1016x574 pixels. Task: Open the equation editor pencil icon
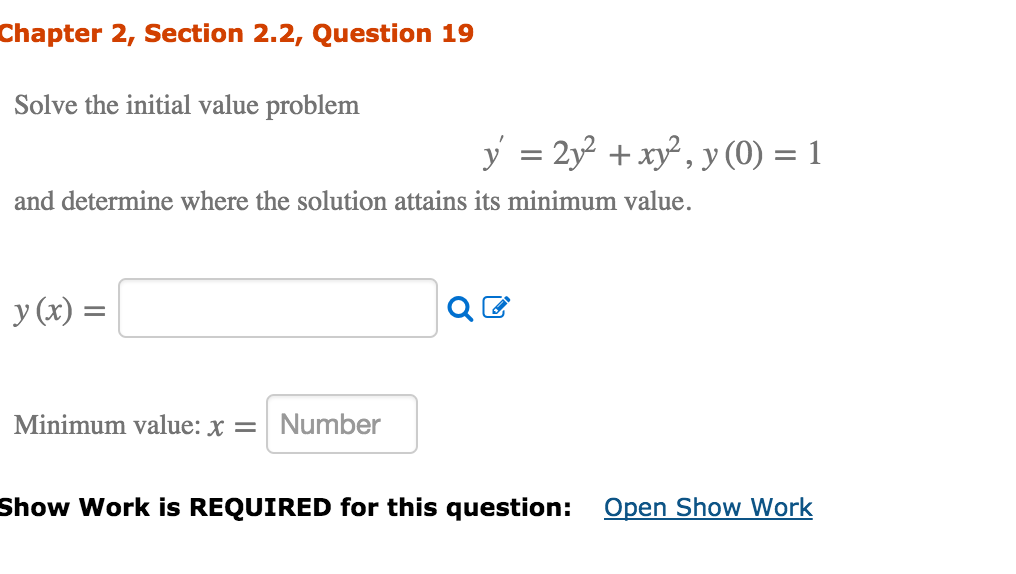(496, 307)
